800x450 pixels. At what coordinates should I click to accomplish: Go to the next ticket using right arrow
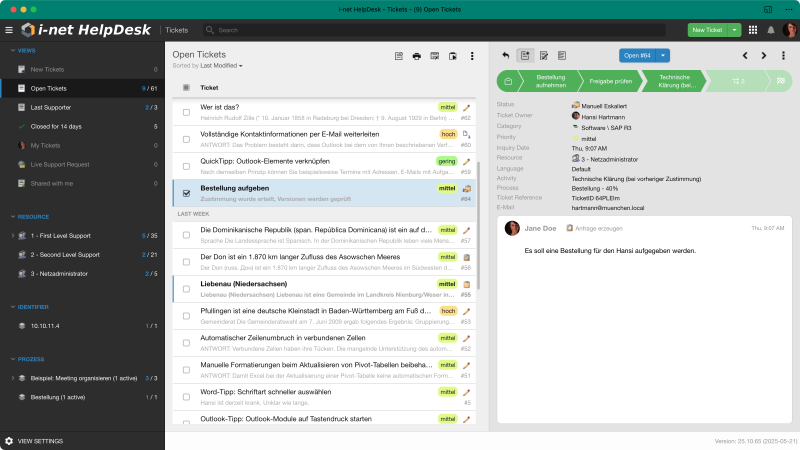click(x=763, y=55)
